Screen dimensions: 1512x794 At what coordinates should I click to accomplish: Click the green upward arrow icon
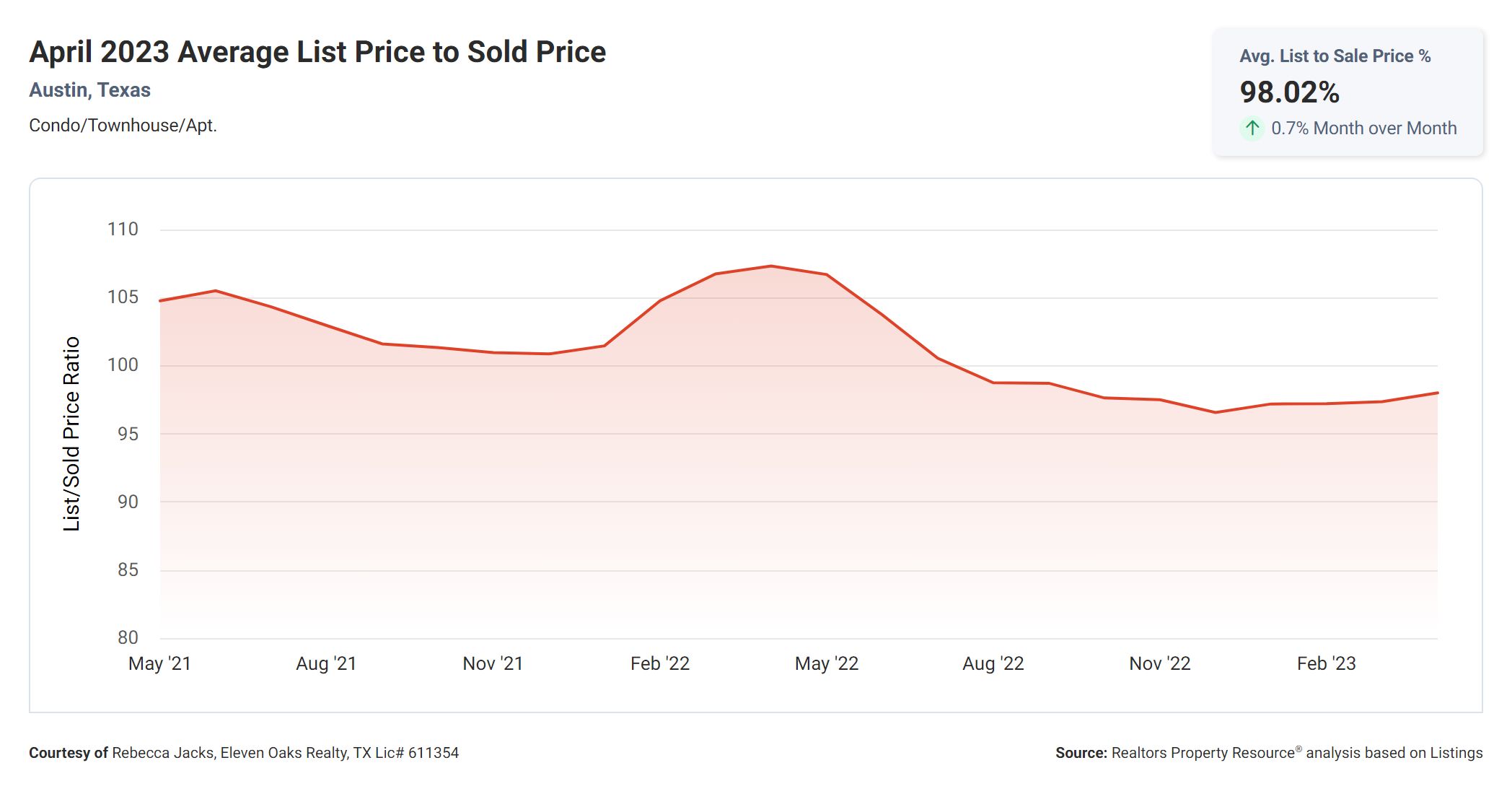1252,128
